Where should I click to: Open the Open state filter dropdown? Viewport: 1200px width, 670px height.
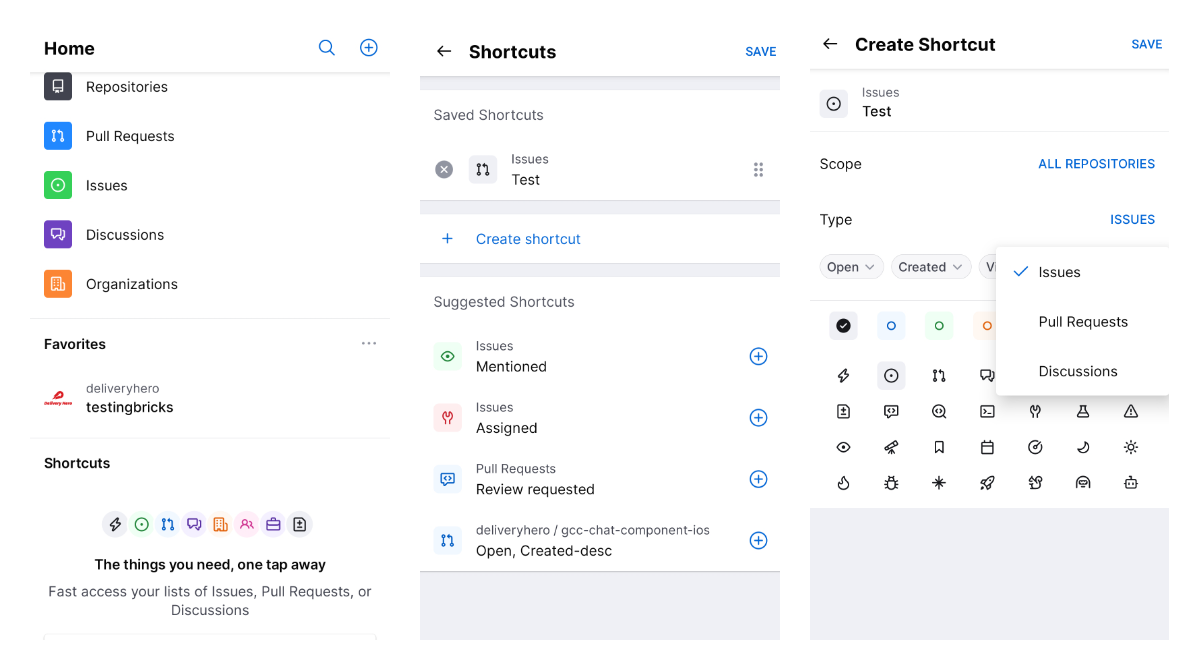point(851,266)
